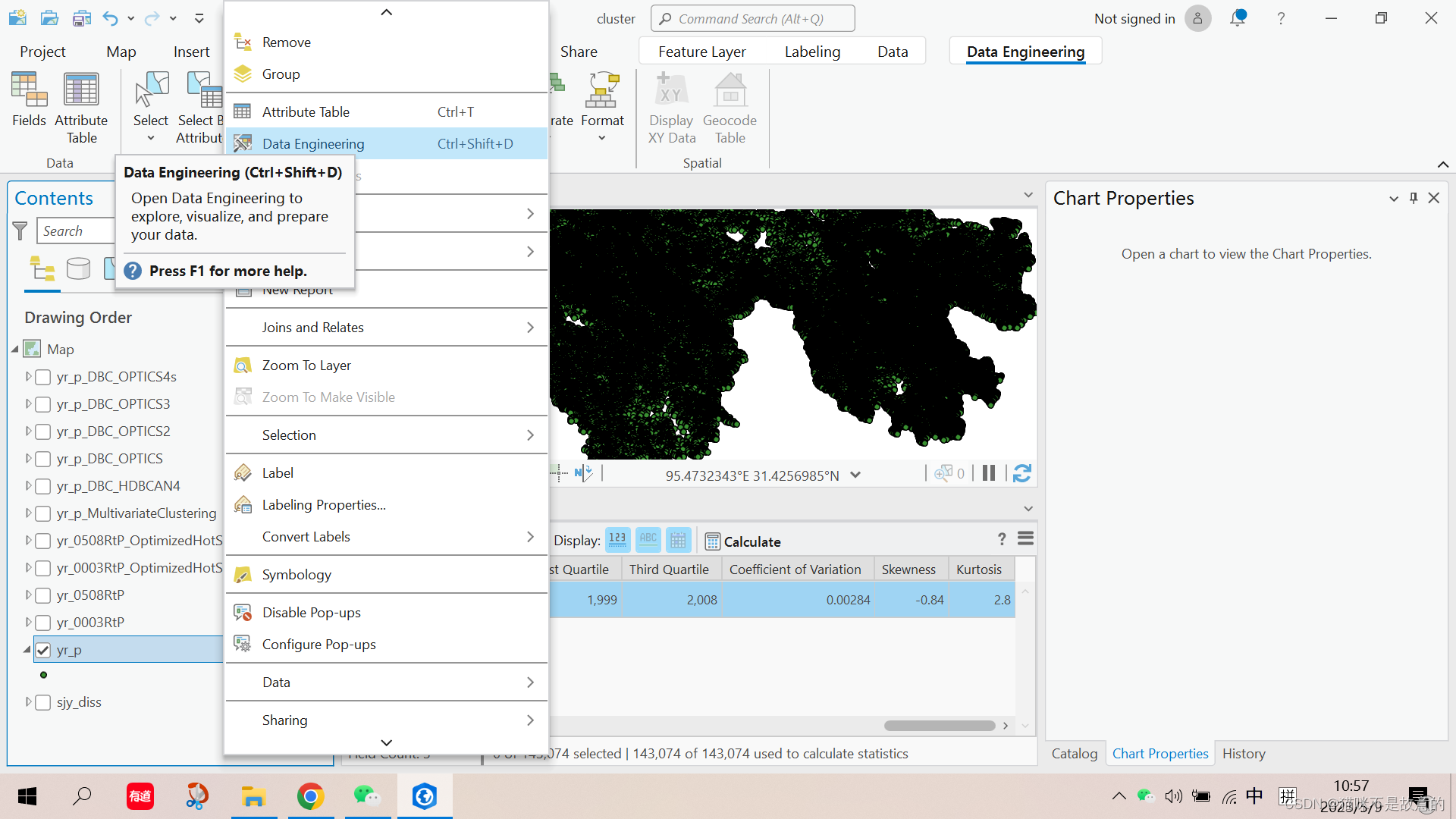Expand the yr_0508RtP layer tree
The height and width of the screenshot is (819, 1456).
28,595
